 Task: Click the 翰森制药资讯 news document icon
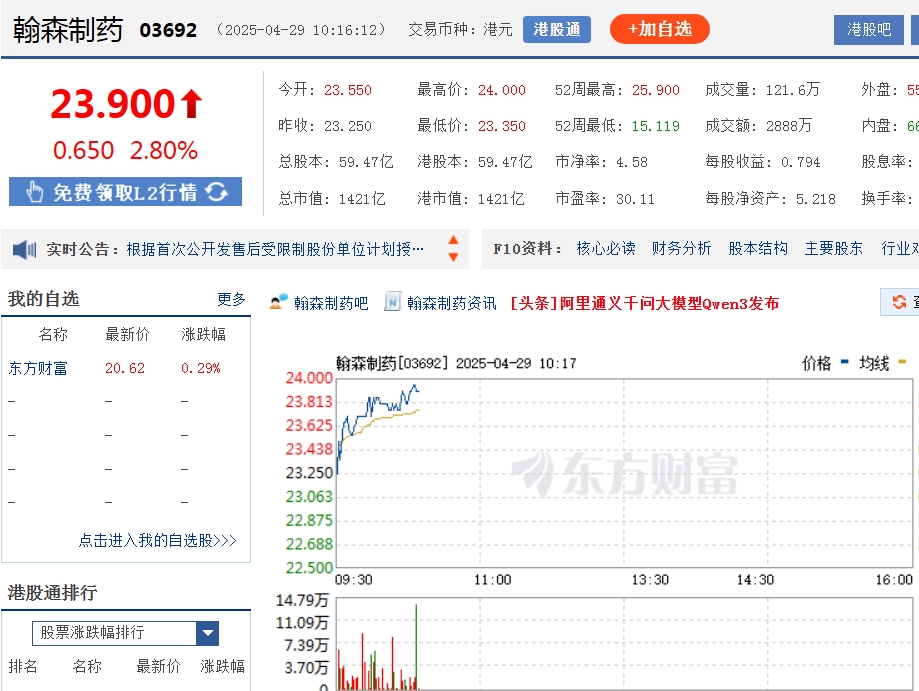[x=392, y=302]
